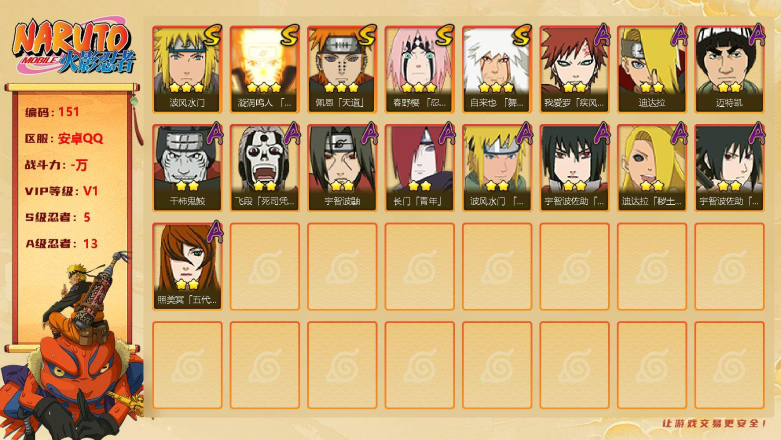Screen dimensions: 781x440
Task: Select the skull-faced 飞段 card
Action: (x=264, y=167)
